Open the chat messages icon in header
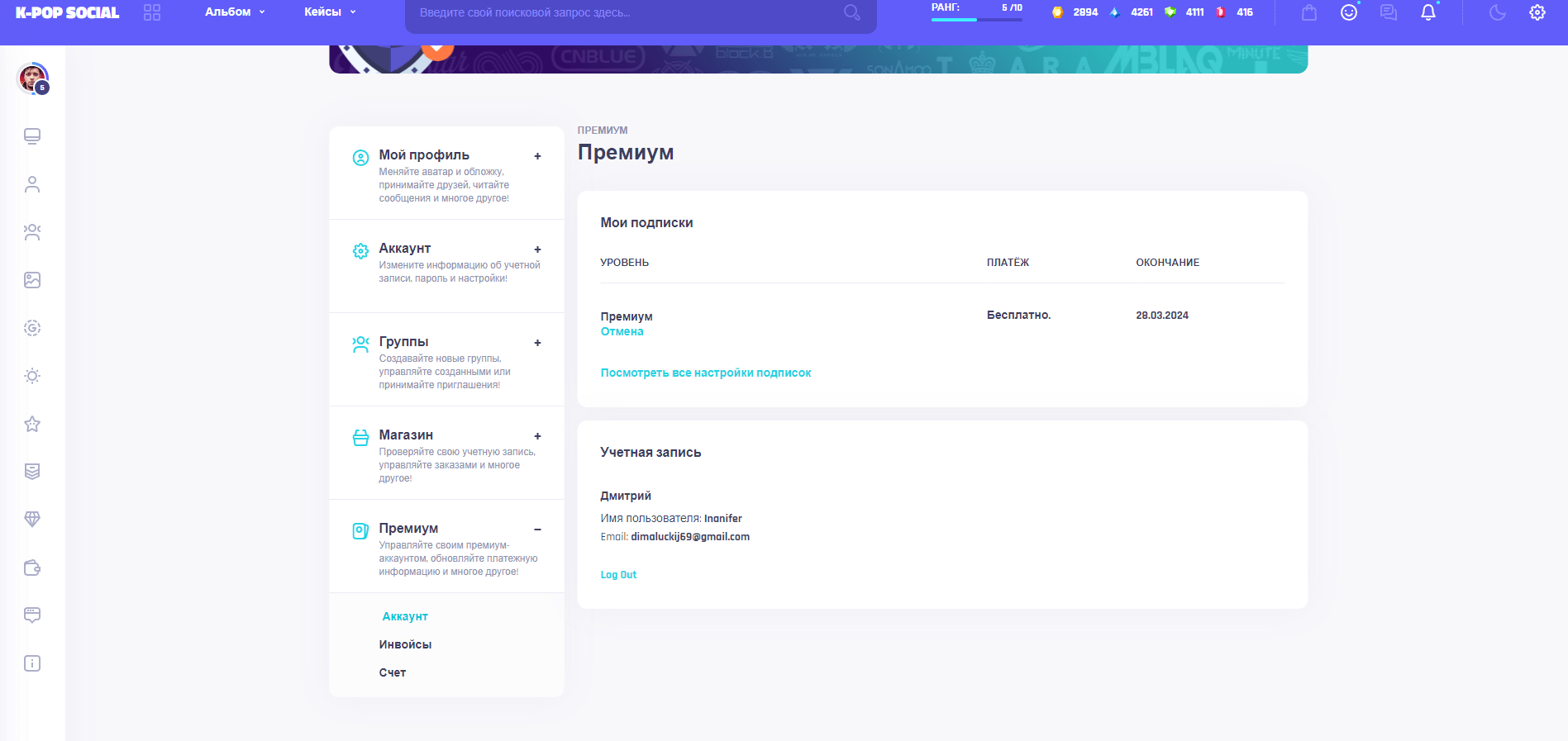 (x=1389, y=12)
